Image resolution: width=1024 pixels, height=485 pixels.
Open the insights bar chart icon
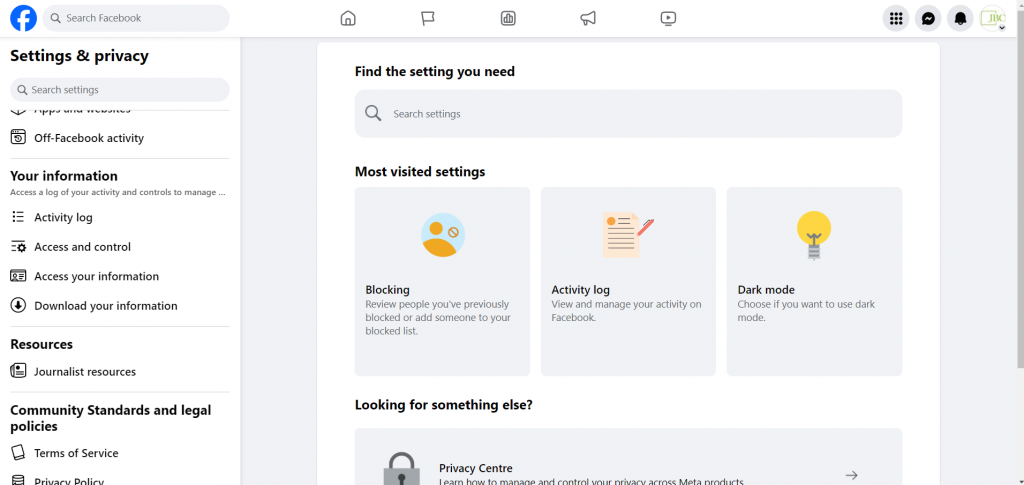[x=508, y=18]
